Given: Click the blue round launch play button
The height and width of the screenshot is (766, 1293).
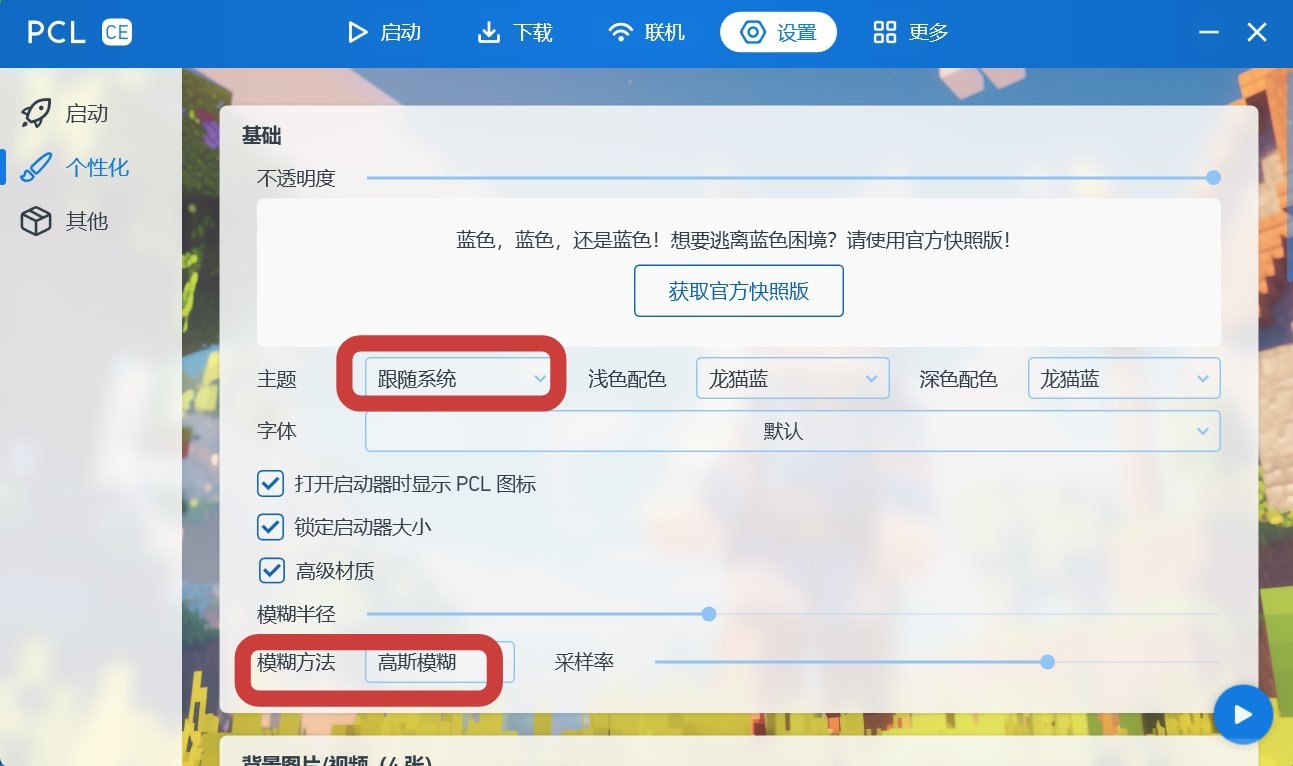Looking at the screenshot, I should pos(1242,715).
